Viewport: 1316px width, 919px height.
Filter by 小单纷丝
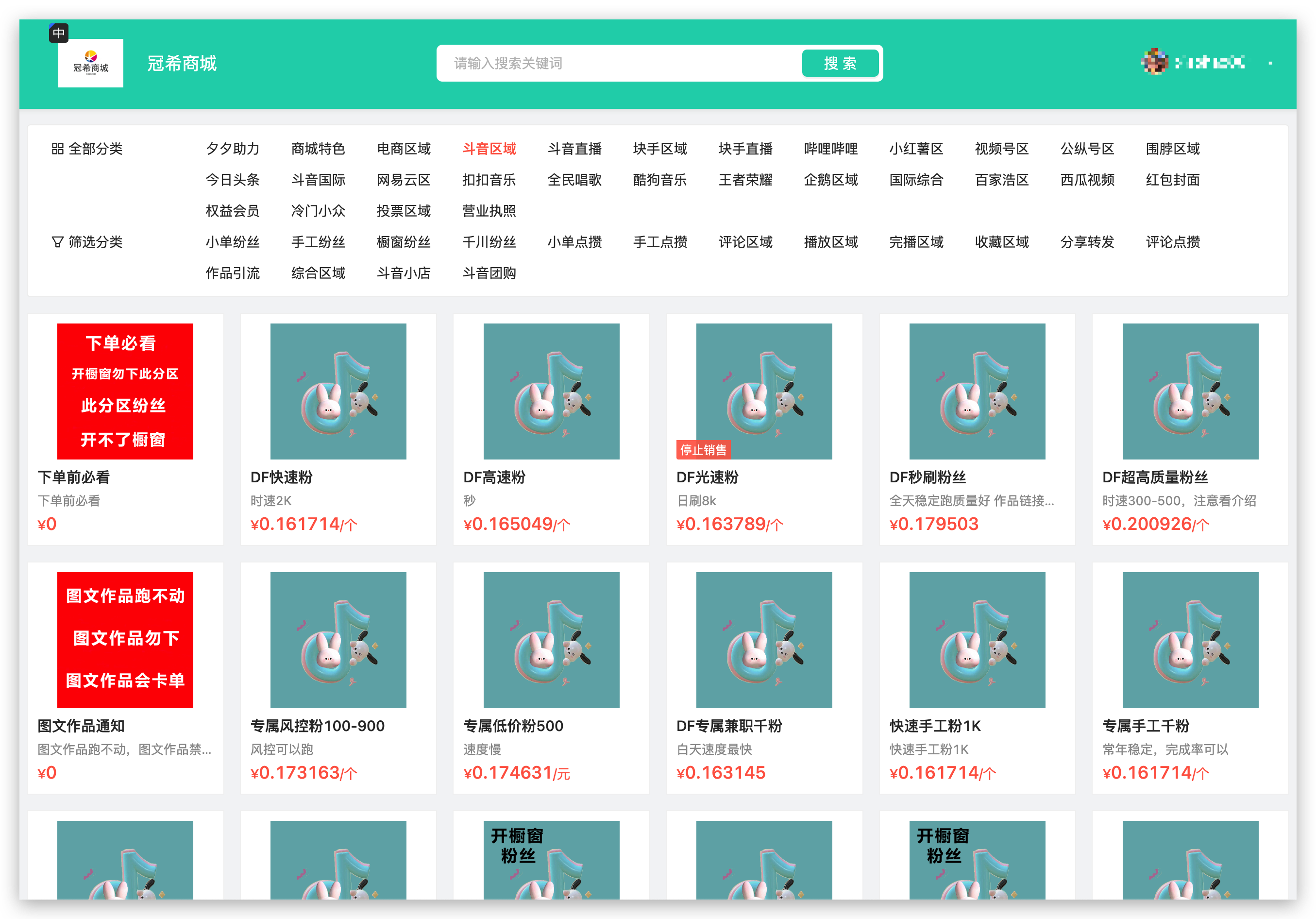[x=232, y=242]
